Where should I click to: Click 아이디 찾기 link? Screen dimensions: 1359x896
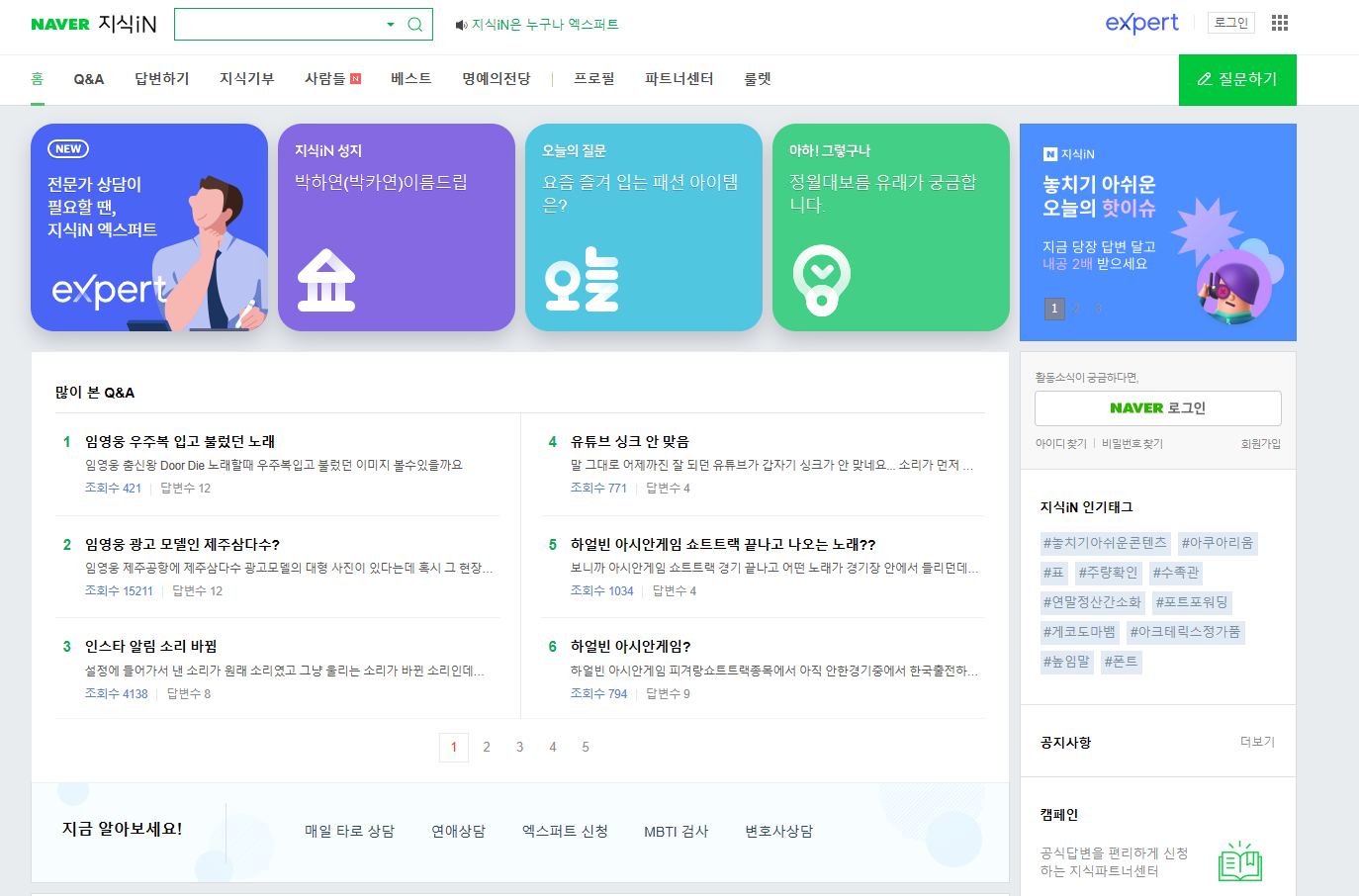(x=1061, y=444)
